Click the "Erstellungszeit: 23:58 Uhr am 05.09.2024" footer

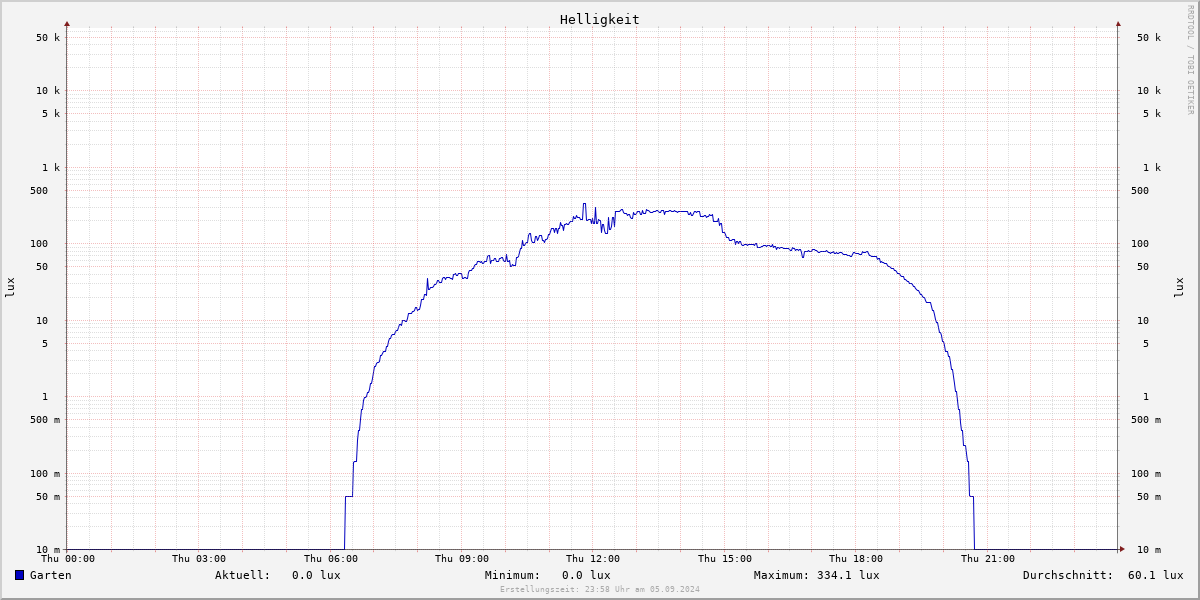tap(600, 589)
